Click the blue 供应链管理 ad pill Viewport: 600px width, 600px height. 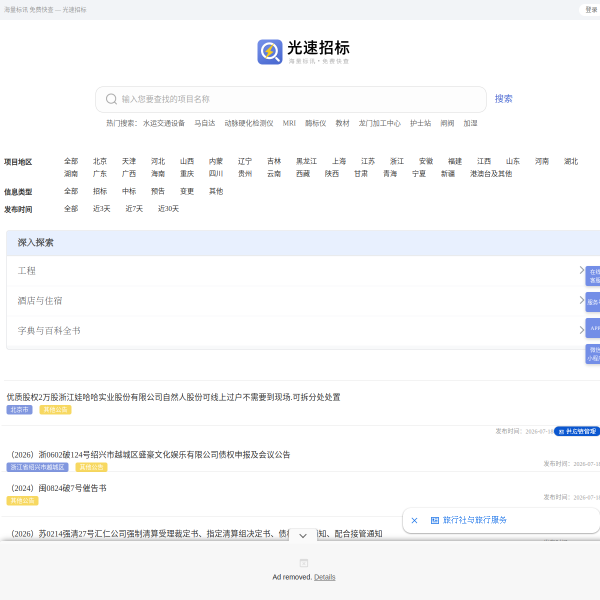pyautogui.click(x=577, y=431)
